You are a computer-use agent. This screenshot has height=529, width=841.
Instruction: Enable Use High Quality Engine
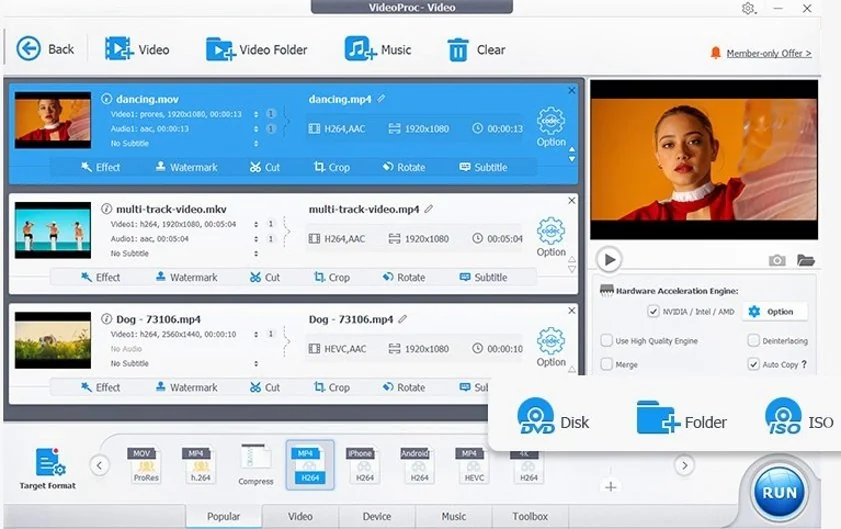click(607, 341)
